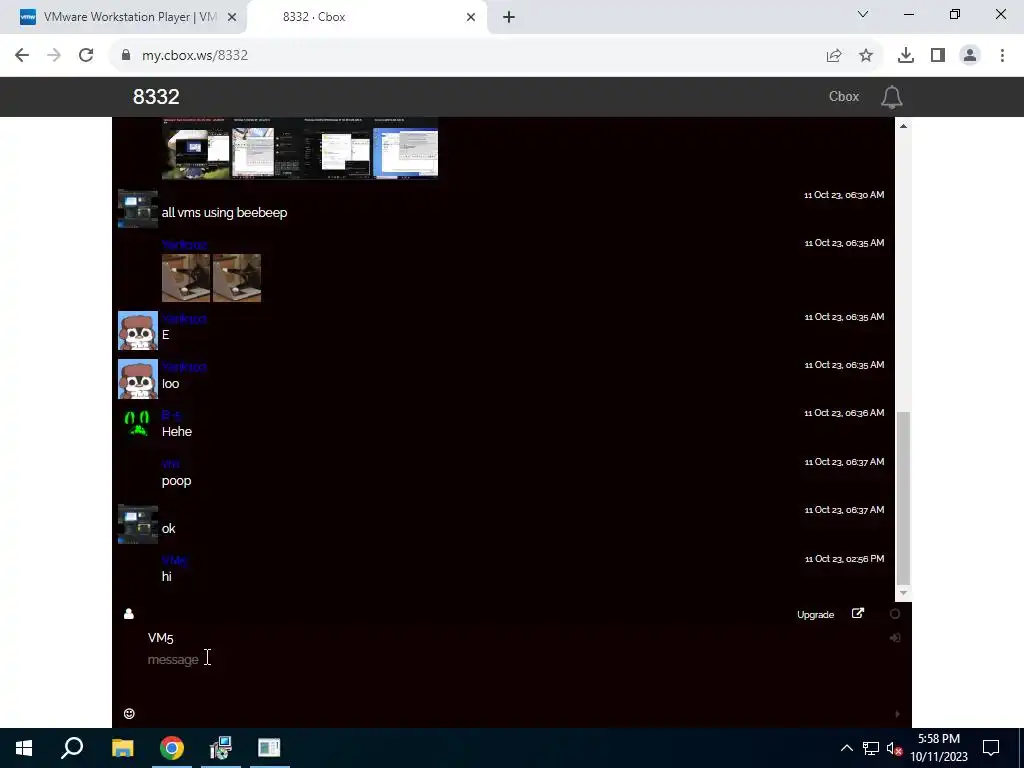Click the chat scrollbar thumb
Screen dimensions: 1024x768
[x=903, y=498]
